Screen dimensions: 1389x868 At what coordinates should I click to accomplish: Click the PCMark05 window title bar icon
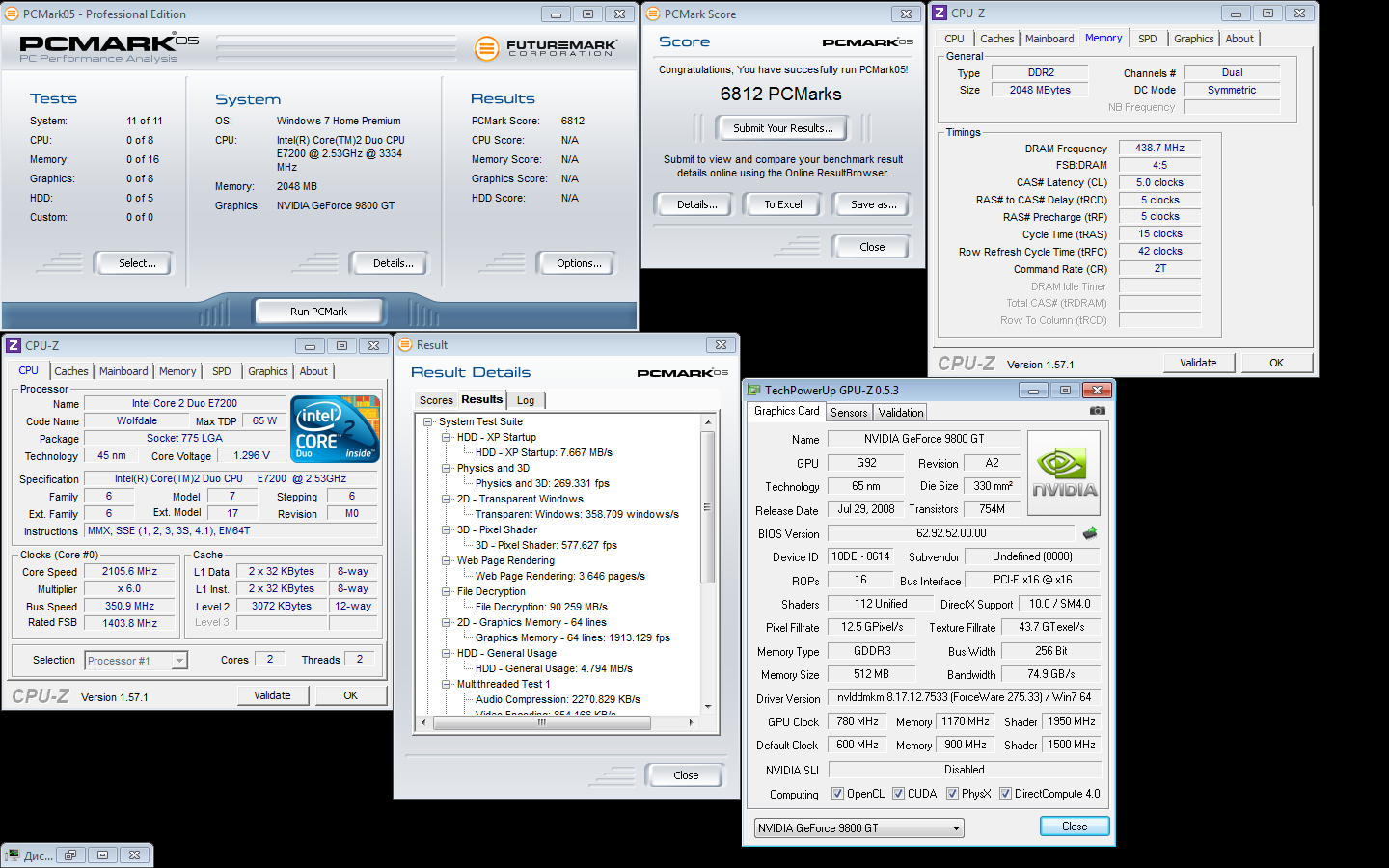coord(13,14)
